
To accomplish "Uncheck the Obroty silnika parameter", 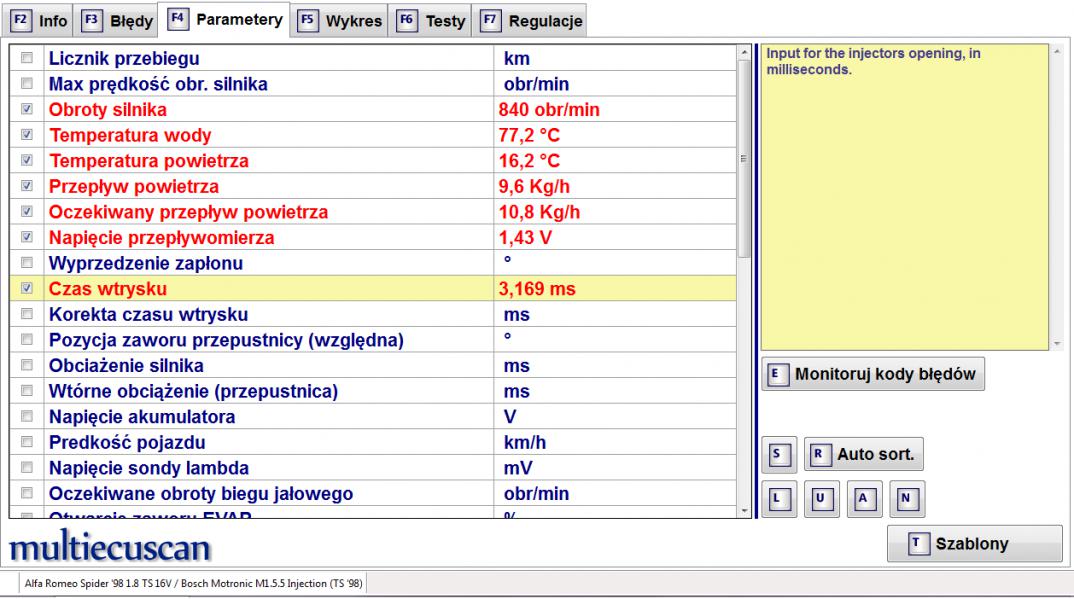I will (x=27, y=109).
